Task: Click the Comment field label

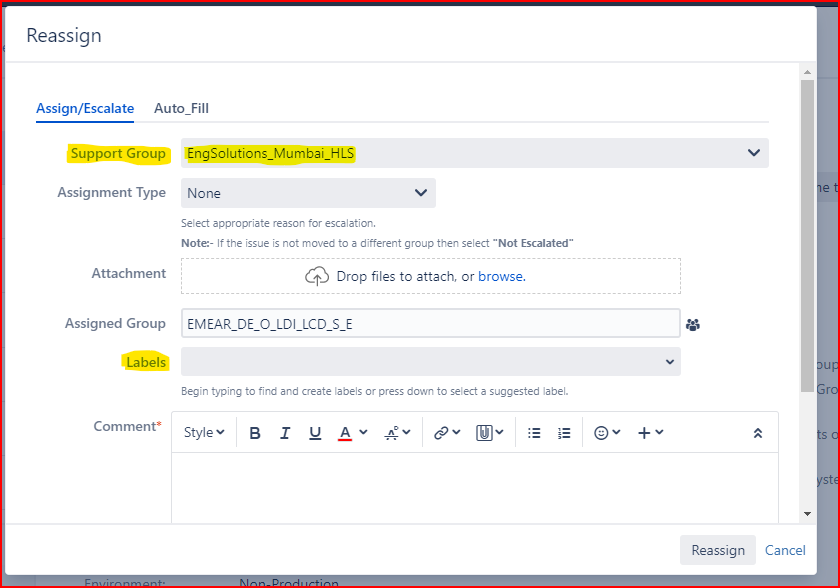Action: pyautogui.click(x=127, y=426)
